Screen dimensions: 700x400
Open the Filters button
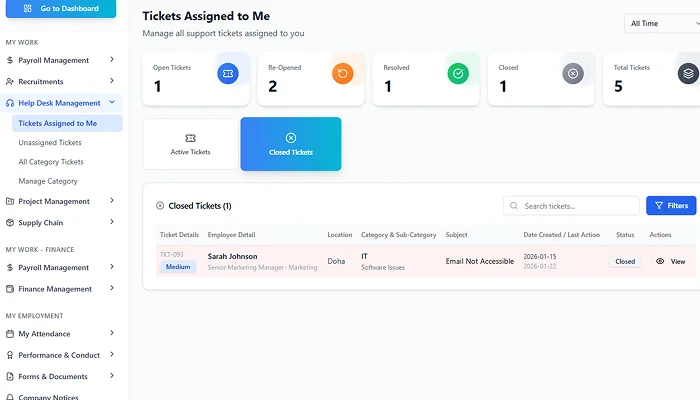point(671,206)
